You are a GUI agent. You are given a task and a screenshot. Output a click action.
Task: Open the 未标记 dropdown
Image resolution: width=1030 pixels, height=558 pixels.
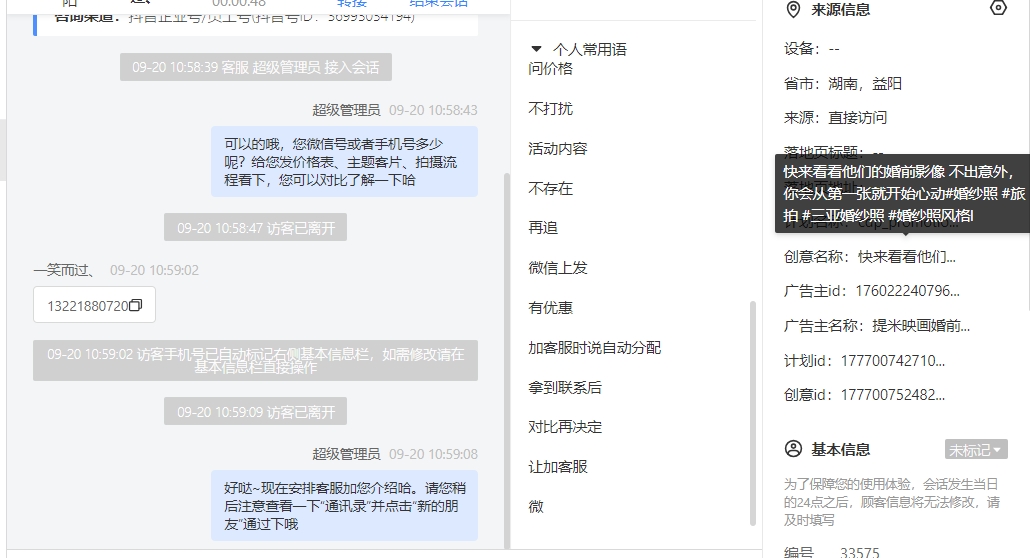click(976, 450)
